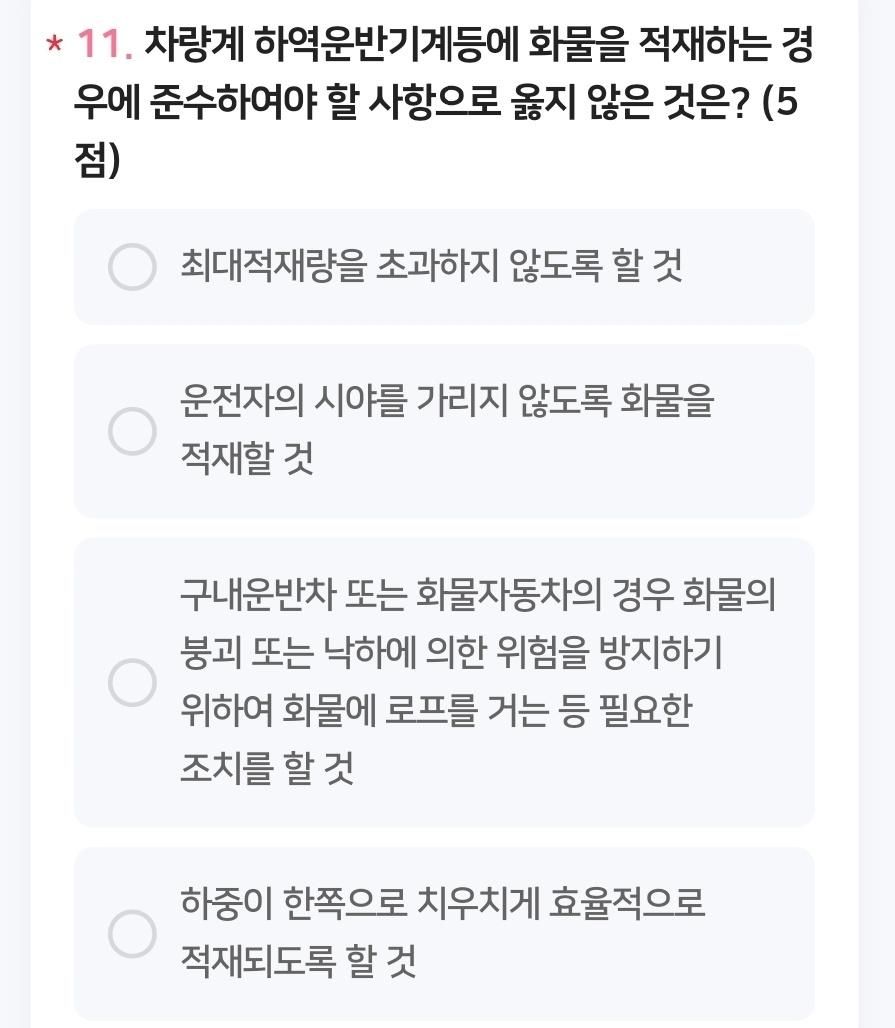Screen dimensions: 895x1028
Task: Select the radio button for 최대적재량을 초과하지 않도록 할 것
Action: 132,267
